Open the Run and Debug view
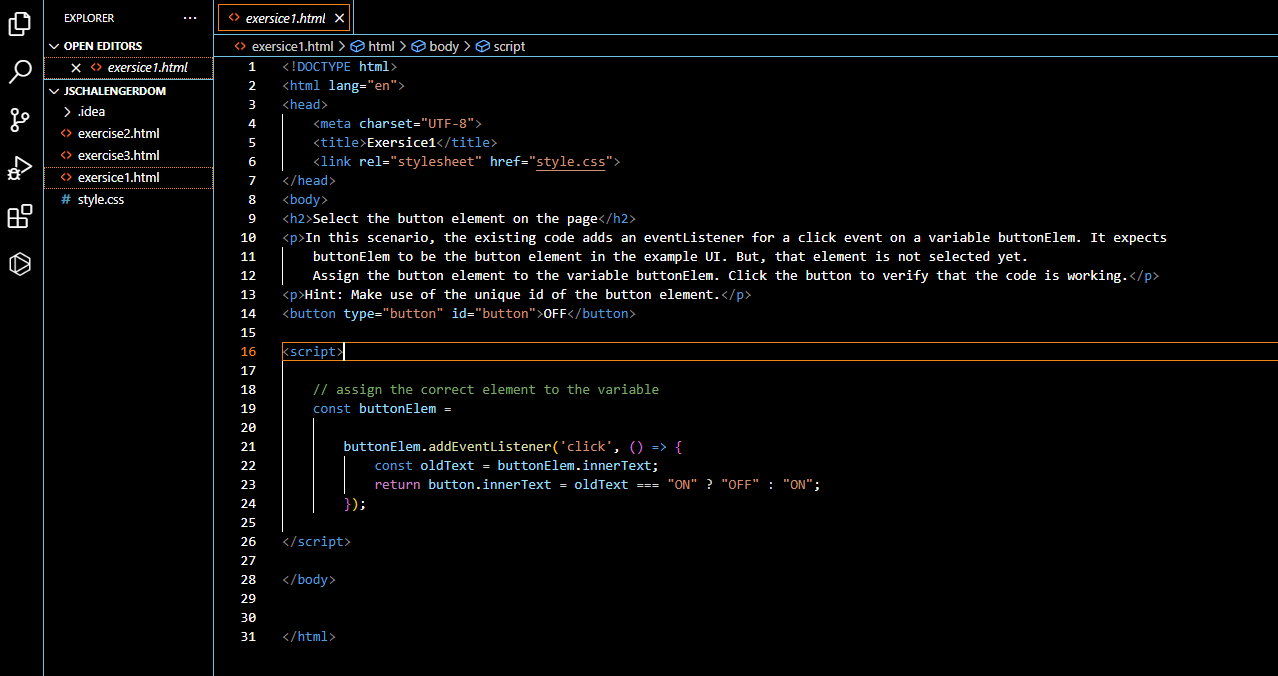 (x=19, y=168)
